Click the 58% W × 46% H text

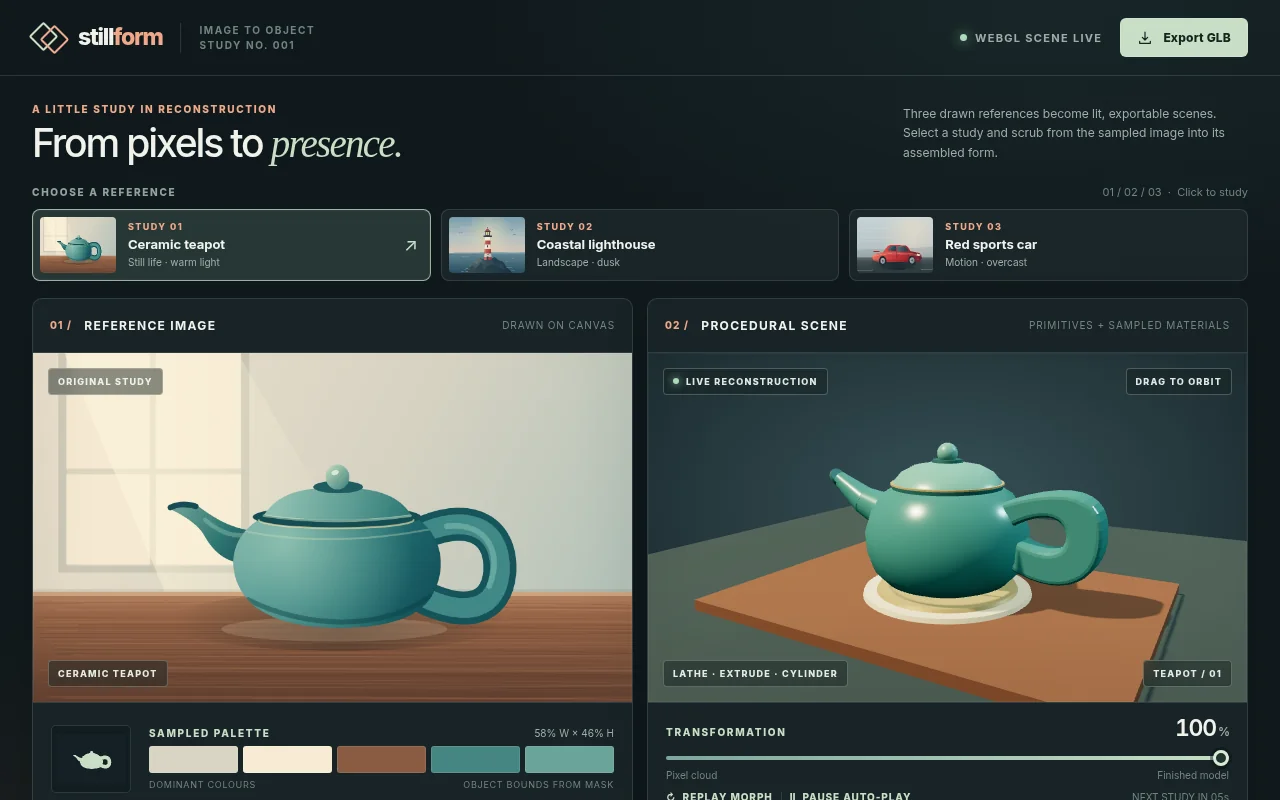[574, 733]
